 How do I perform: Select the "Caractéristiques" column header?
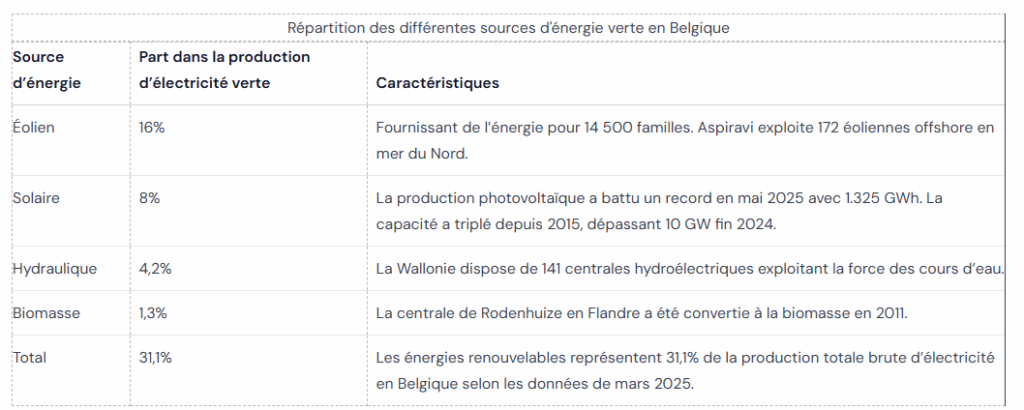[x=437, y=83]
